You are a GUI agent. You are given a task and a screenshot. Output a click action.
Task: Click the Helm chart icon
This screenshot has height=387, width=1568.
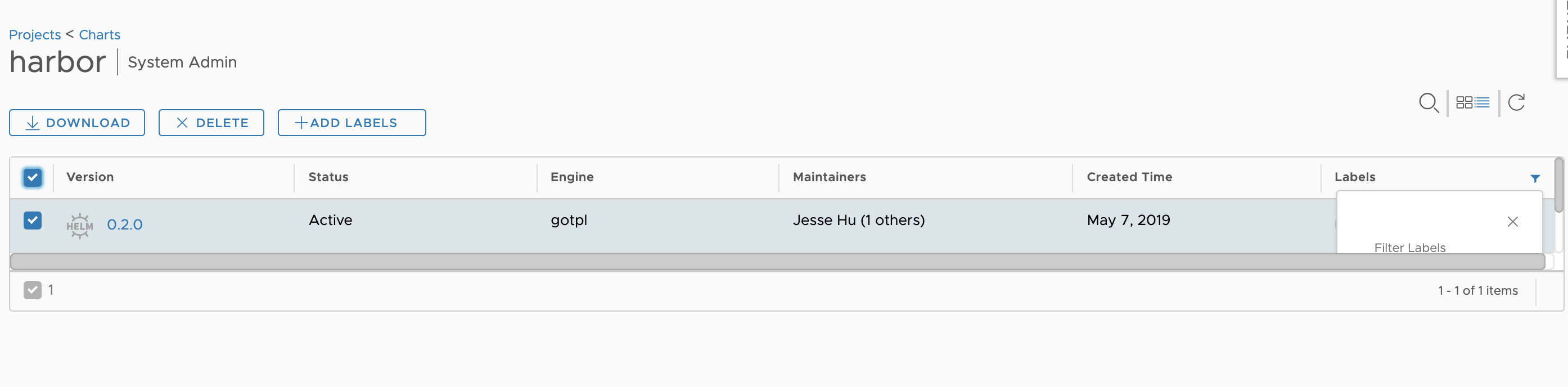click(80, 224)
